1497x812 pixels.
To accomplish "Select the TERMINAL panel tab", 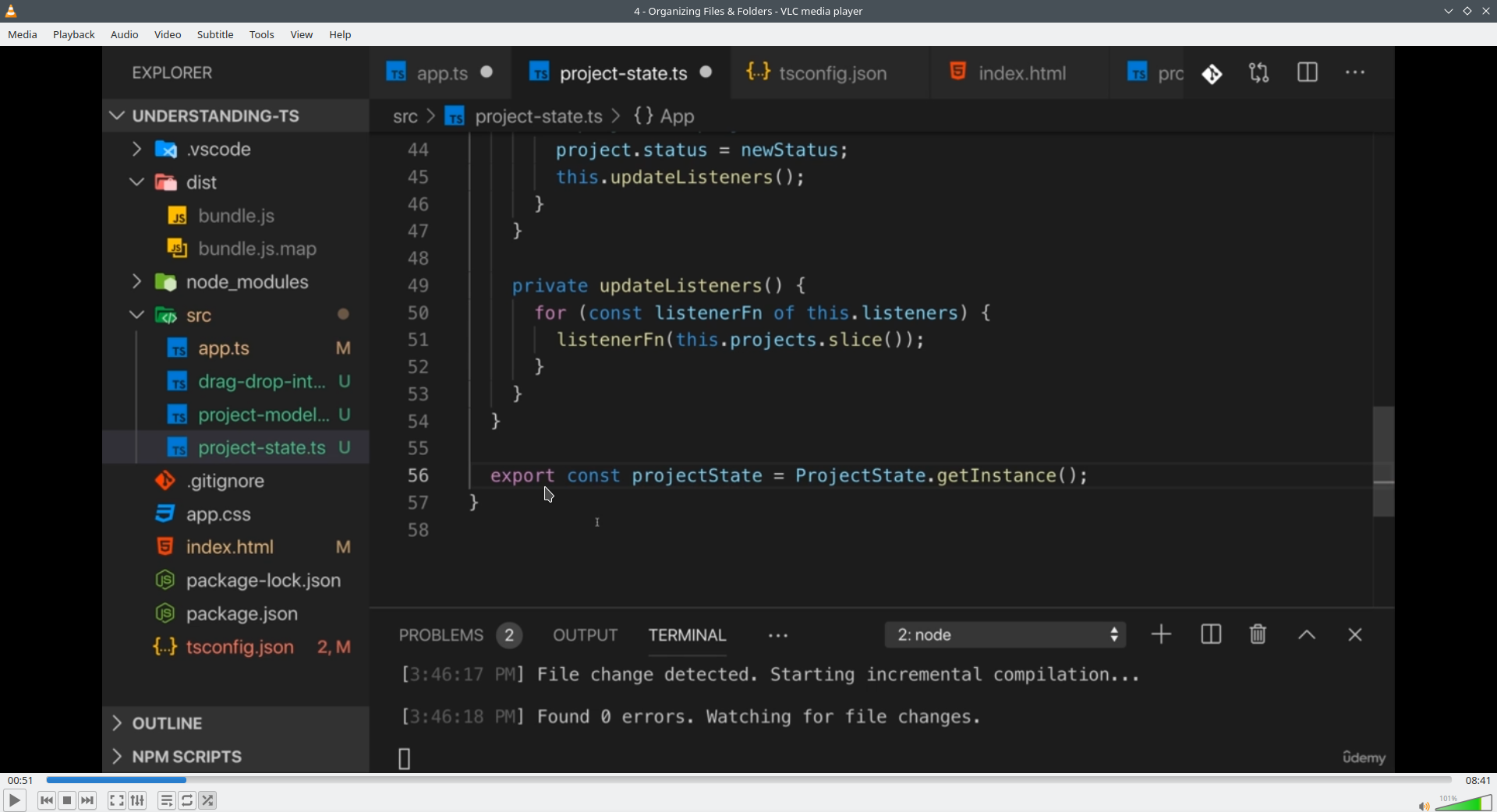I will tap(688, 636).
